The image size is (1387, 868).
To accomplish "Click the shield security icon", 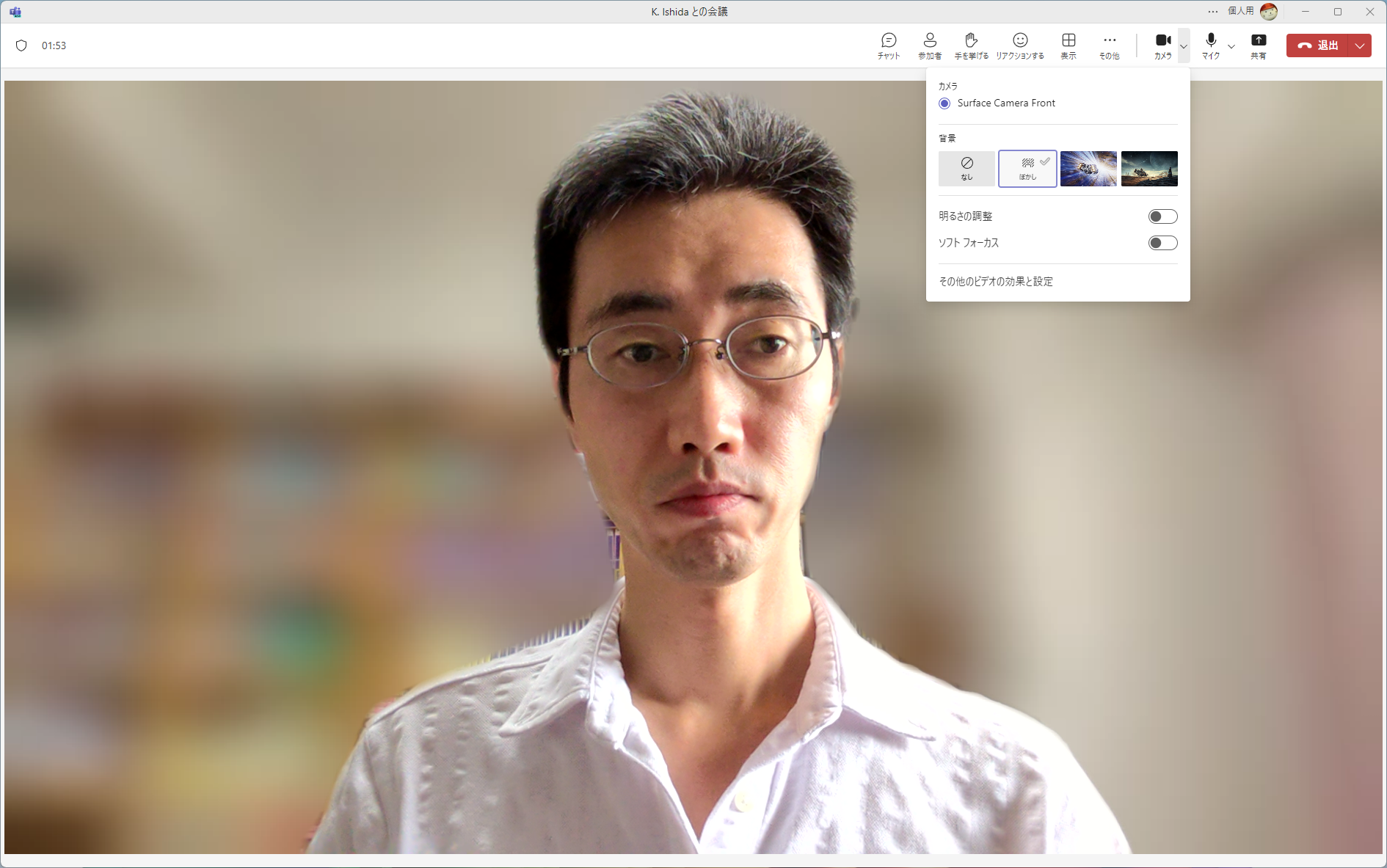I will pyautogui.click(x=21, y=45).
